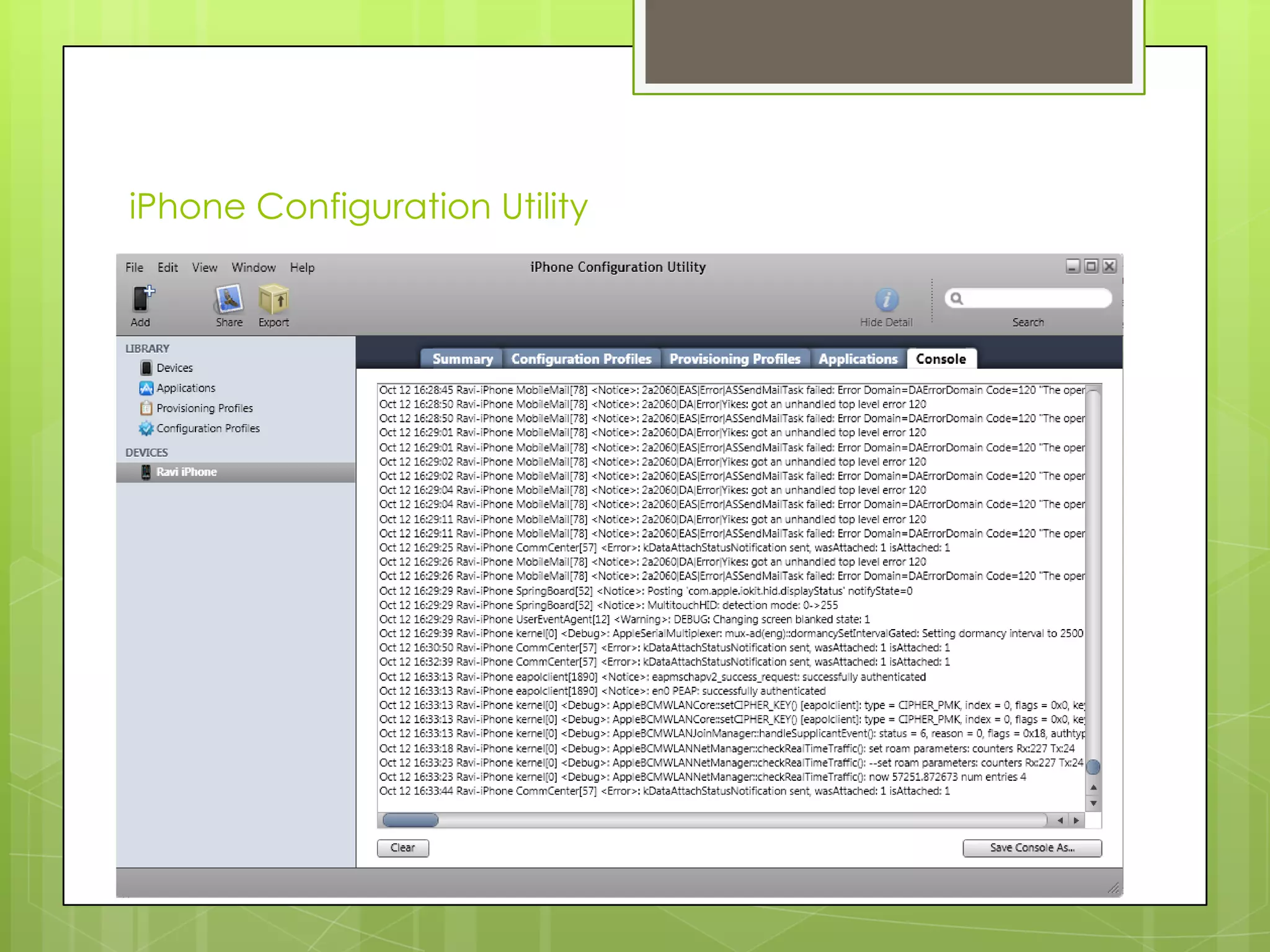This screenshot has height=952, width=1270.
Task: Click the Save Console As button
Action: pos(1032,848)
